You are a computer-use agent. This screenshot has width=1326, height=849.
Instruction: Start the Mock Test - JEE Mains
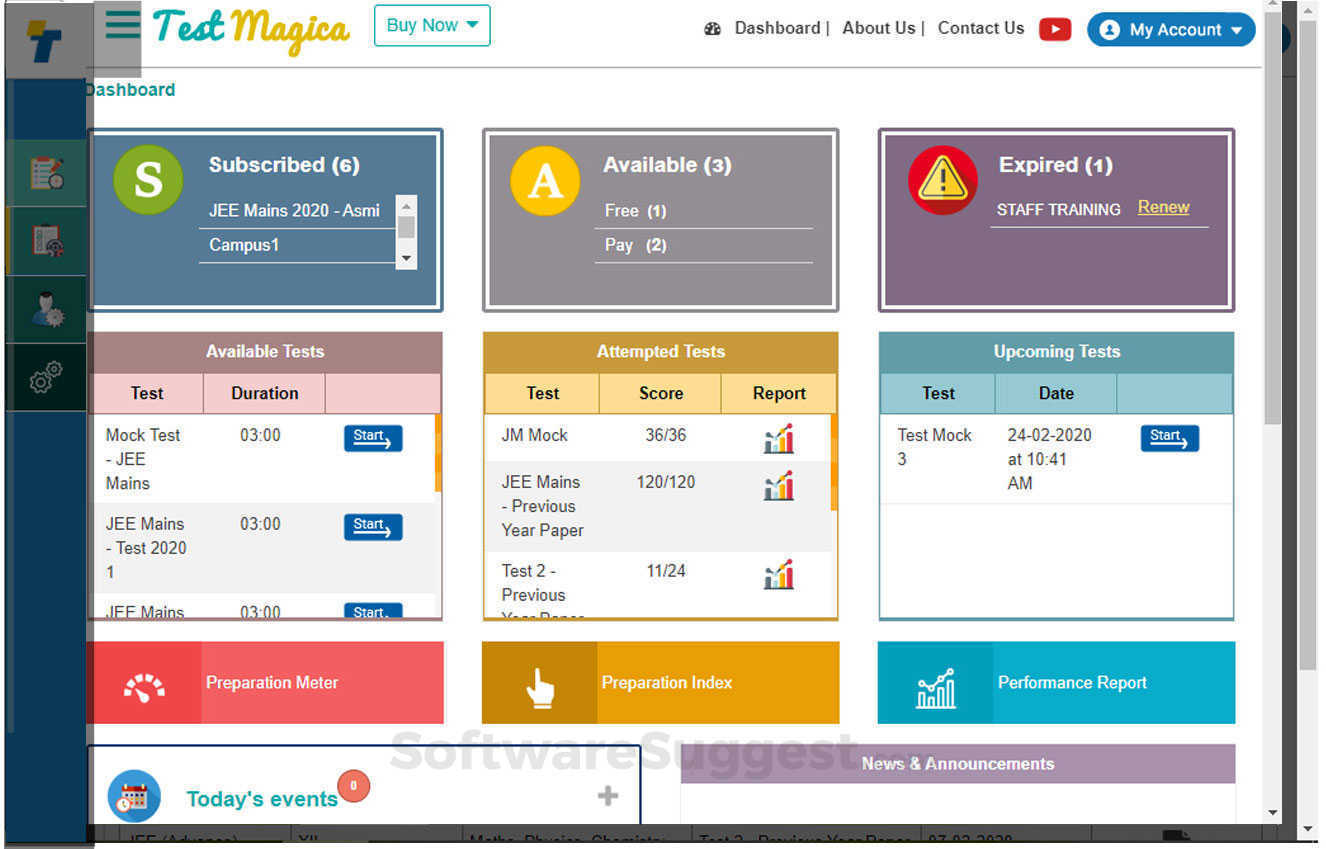pos(372,438)
